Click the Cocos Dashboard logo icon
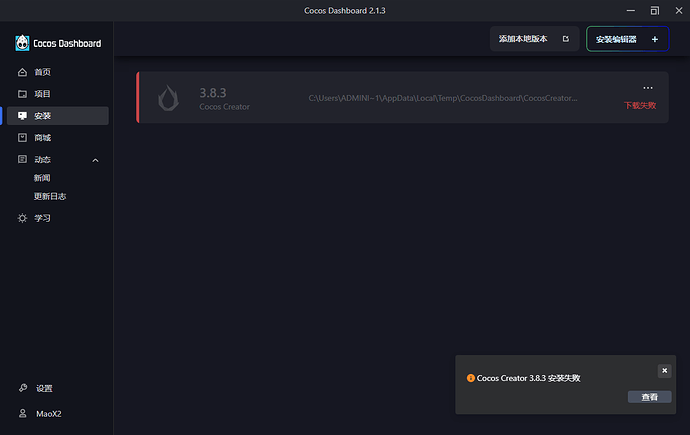The height and width of the screenshot is (435, 690). (x=22, y=43)
